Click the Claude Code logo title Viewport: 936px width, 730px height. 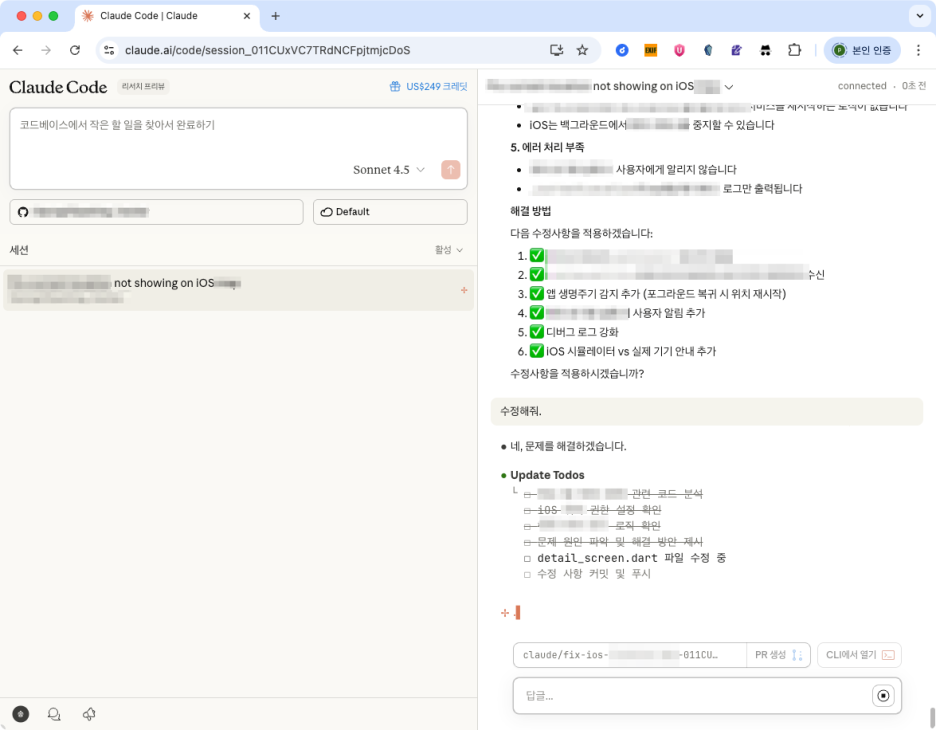[58, 87]
